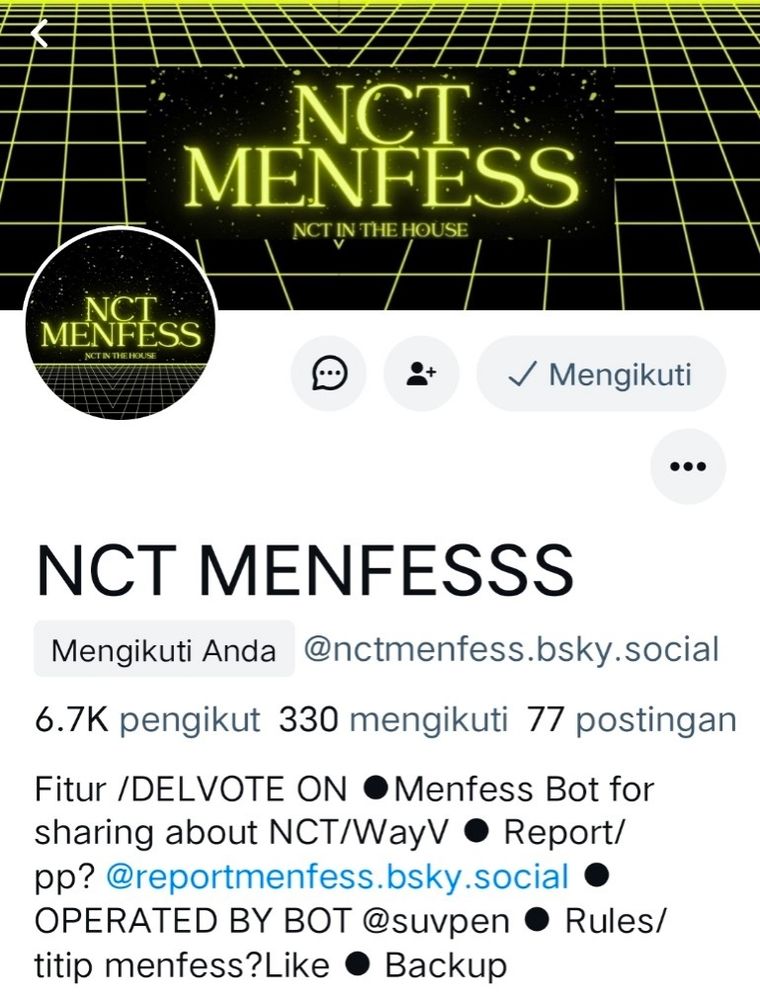
Task: Open the three-dots more options menu
Action: (688, 466)
